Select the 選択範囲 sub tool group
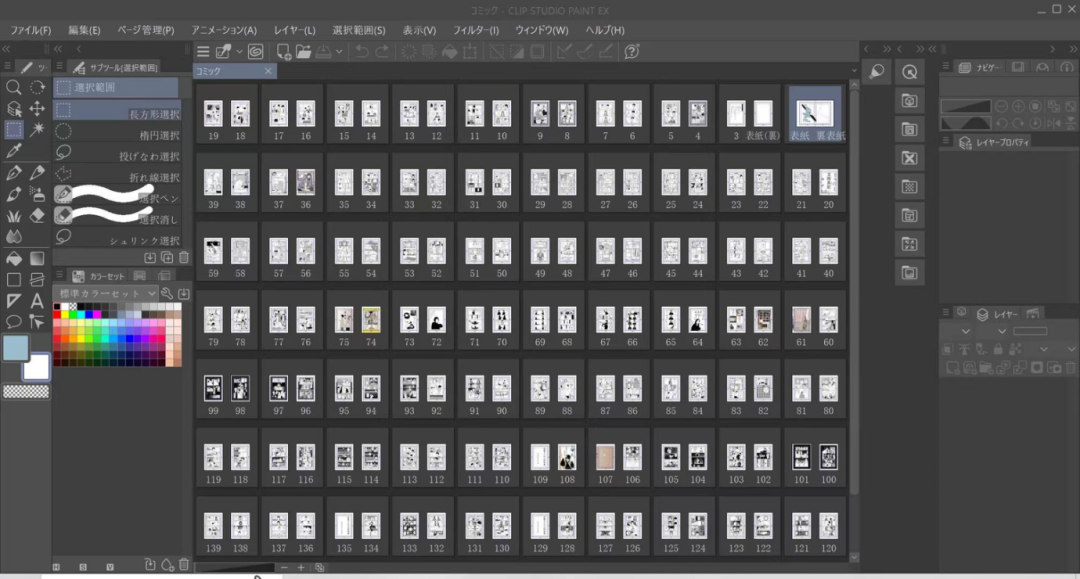 [116, 87]
